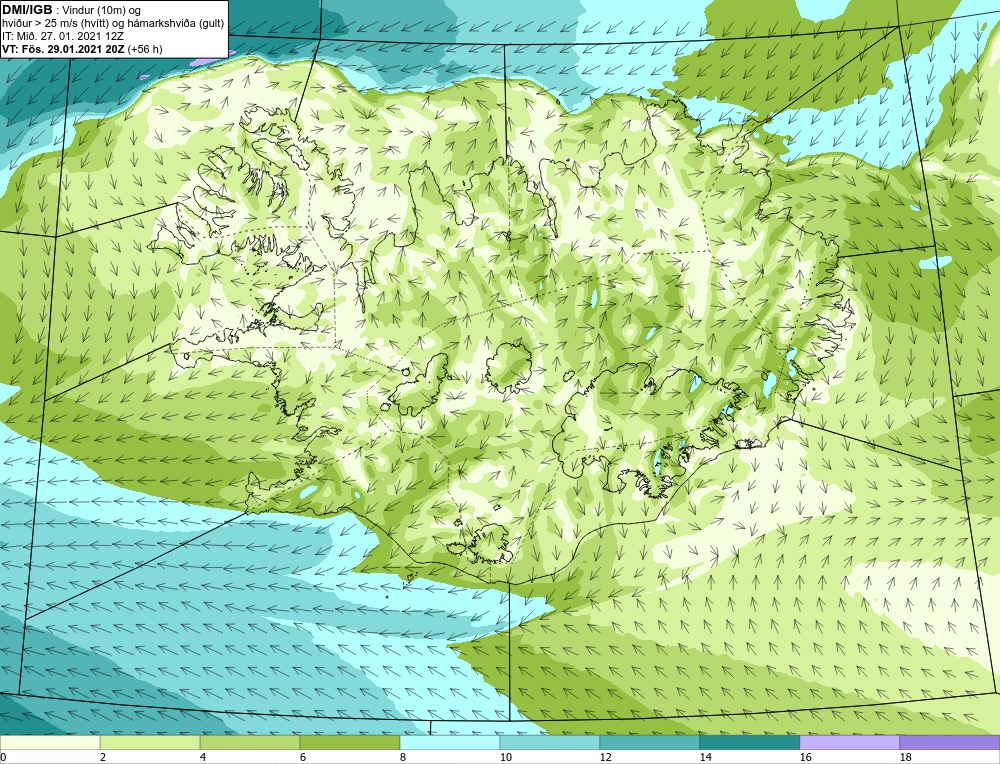The width and height of the screenshot is (1000, 764).
Task: Click the legend scale value '10'
Action: [506, 757]
